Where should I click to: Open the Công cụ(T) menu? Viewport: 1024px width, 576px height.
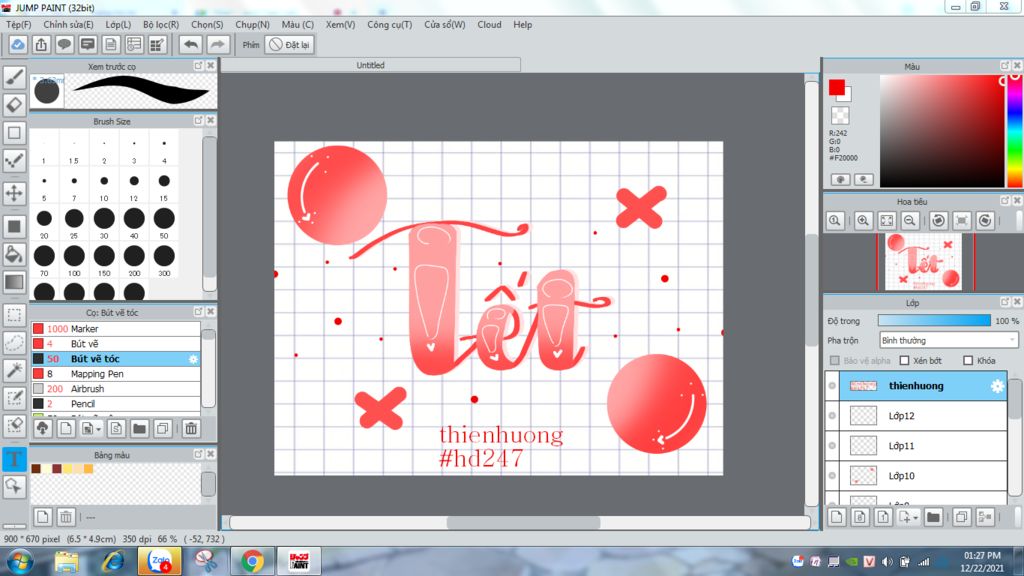point(390,24)
